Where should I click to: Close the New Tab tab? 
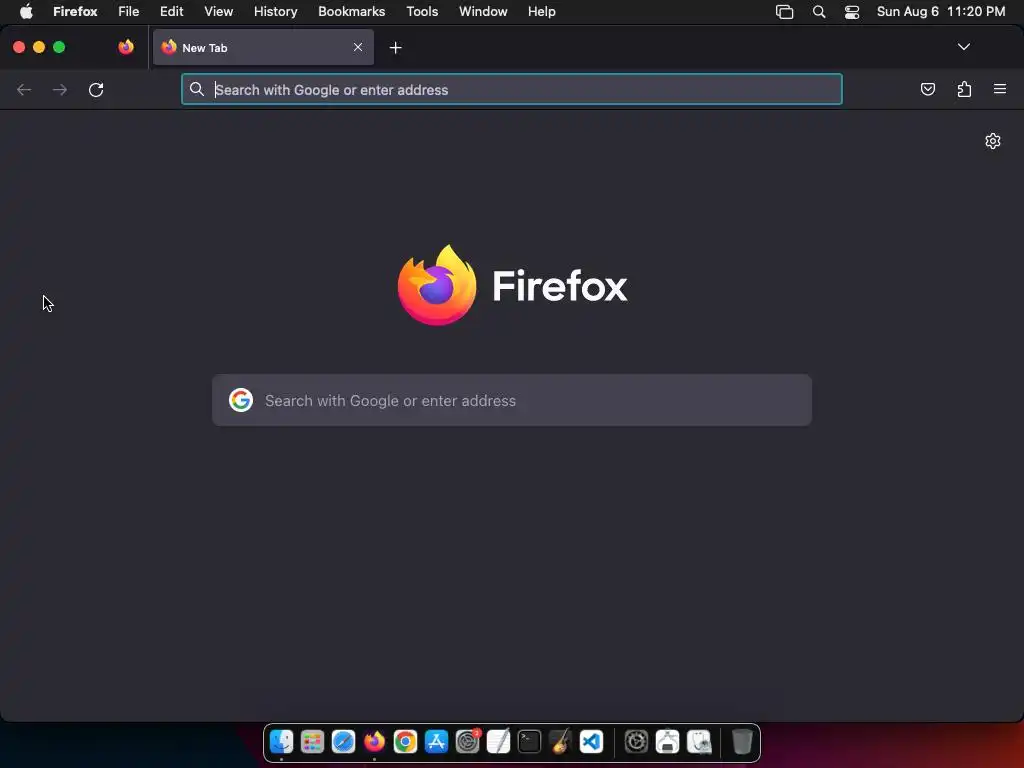tap(358, 47)
